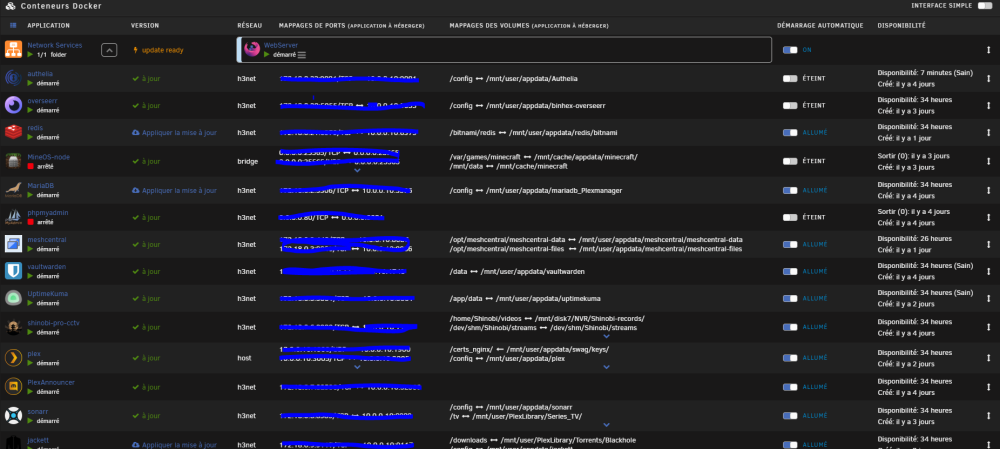Click the MineOS-node container icon
Viewport: 1000px width, 449px height.
click(x=13, y=161)
